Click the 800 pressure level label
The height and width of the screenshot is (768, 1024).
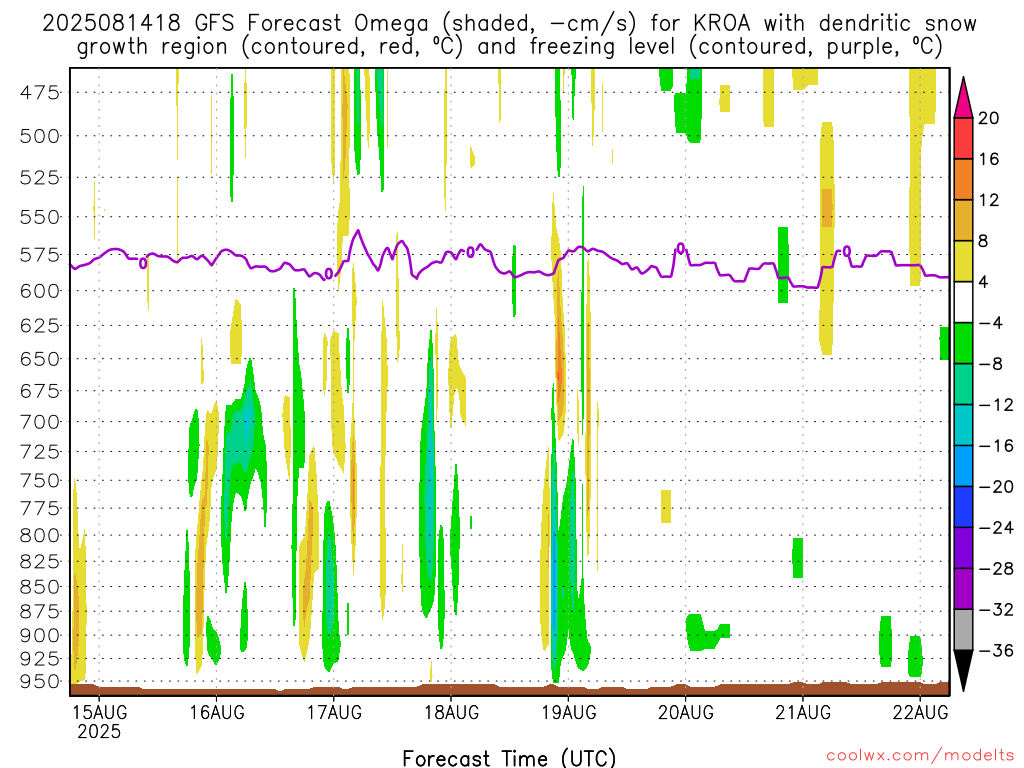tap(40, 536)
